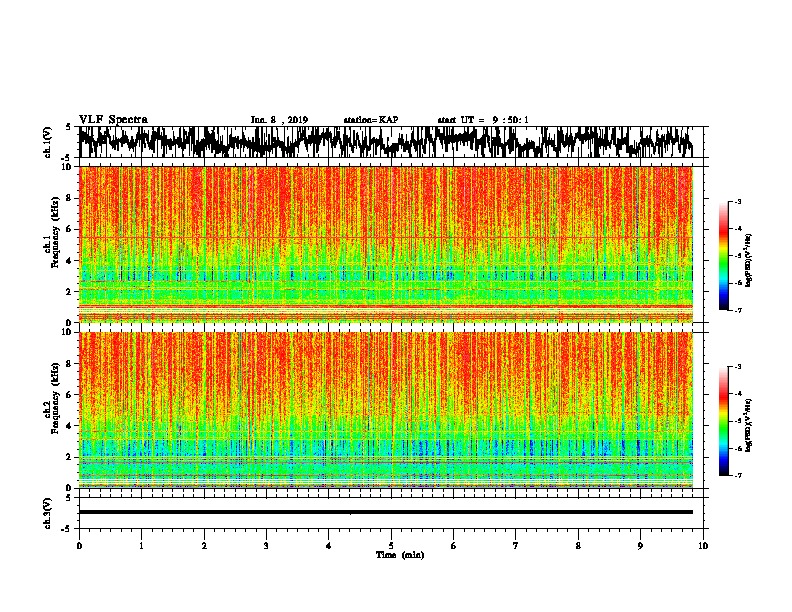Click the "-3" label on ch.1 color bar
Screen dimensions: 792x612
(737, 201)
